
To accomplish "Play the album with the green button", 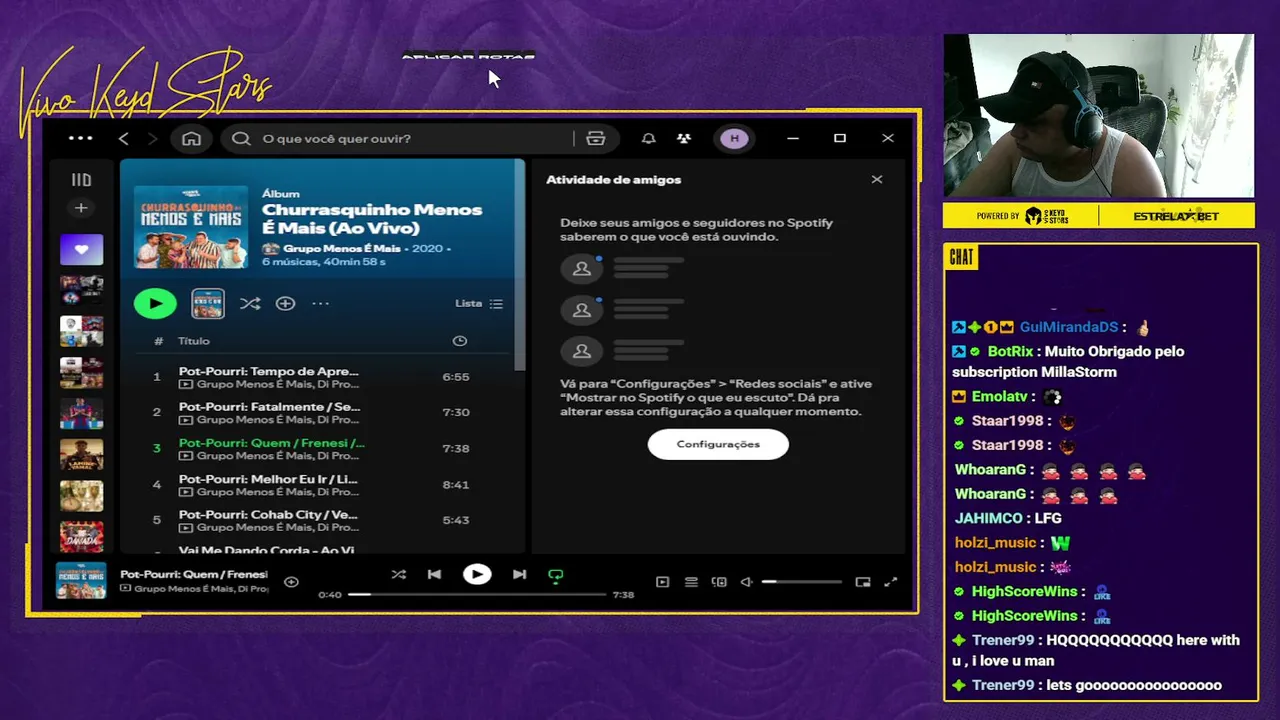I will click(155, 303).
